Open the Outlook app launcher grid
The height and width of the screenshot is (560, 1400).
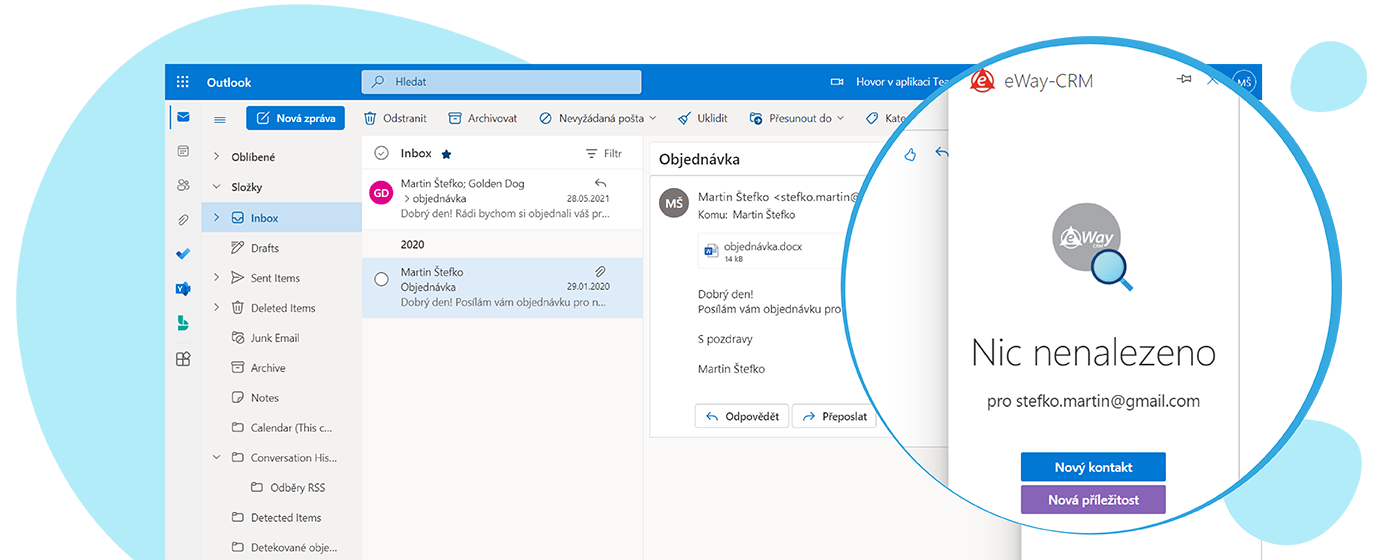183,82
